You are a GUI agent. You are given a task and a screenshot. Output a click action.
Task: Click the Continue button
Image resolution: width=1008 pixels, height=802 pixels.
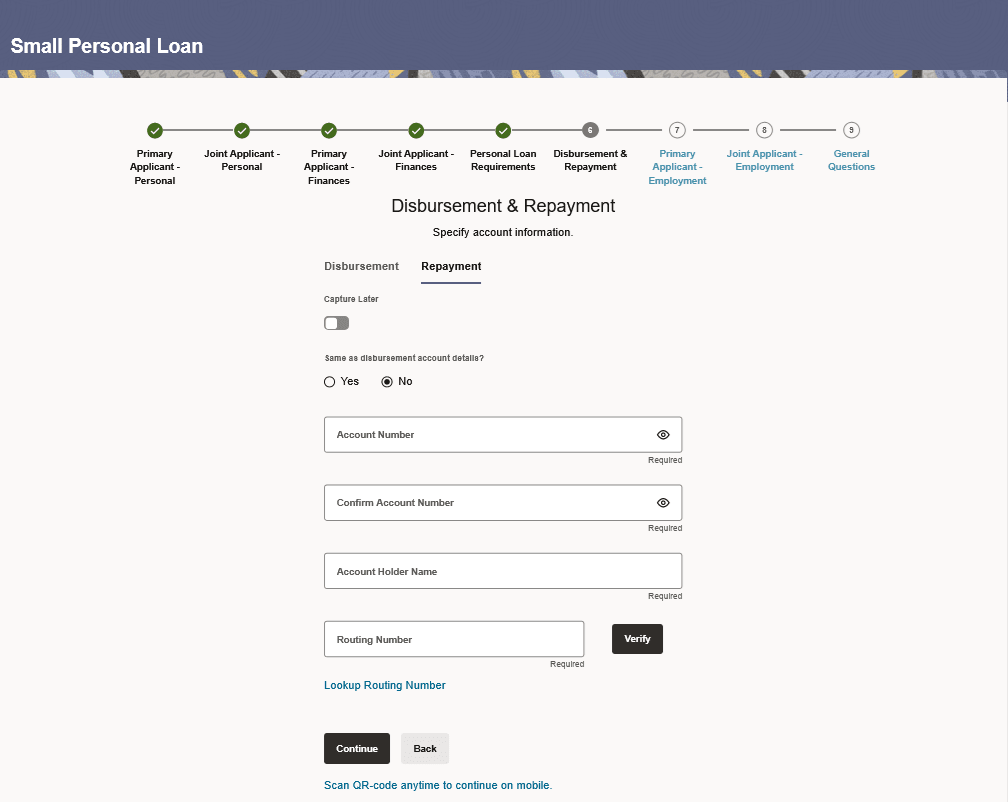tap(357, 749)
